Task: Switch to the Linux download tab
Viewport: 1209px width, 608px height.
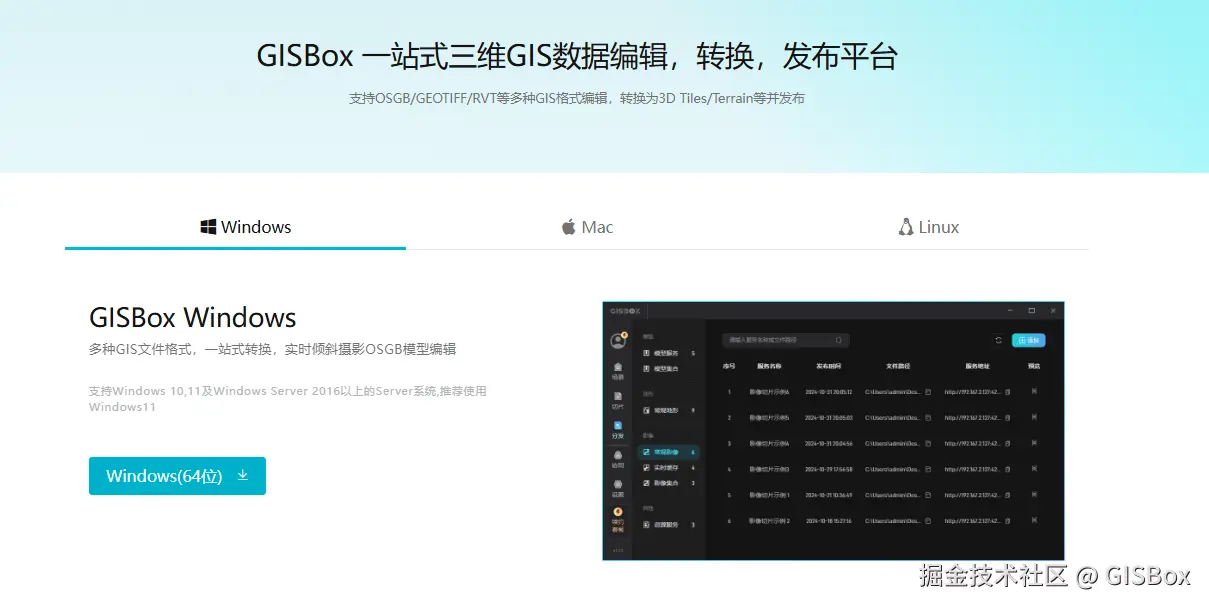Action: coord(928,227)
